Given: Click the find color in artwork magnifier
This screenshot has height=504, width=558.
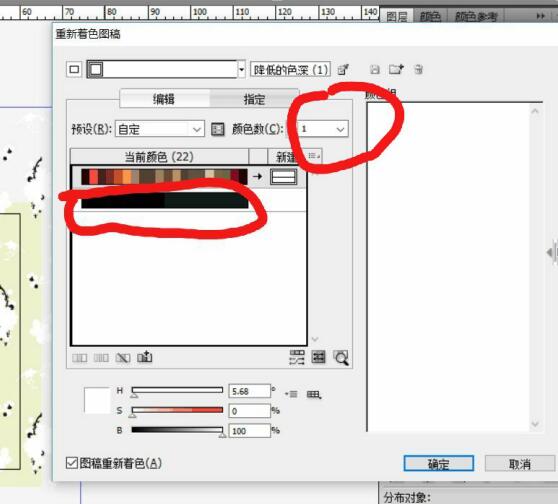Looking at the screenshot, I should 341,357.
